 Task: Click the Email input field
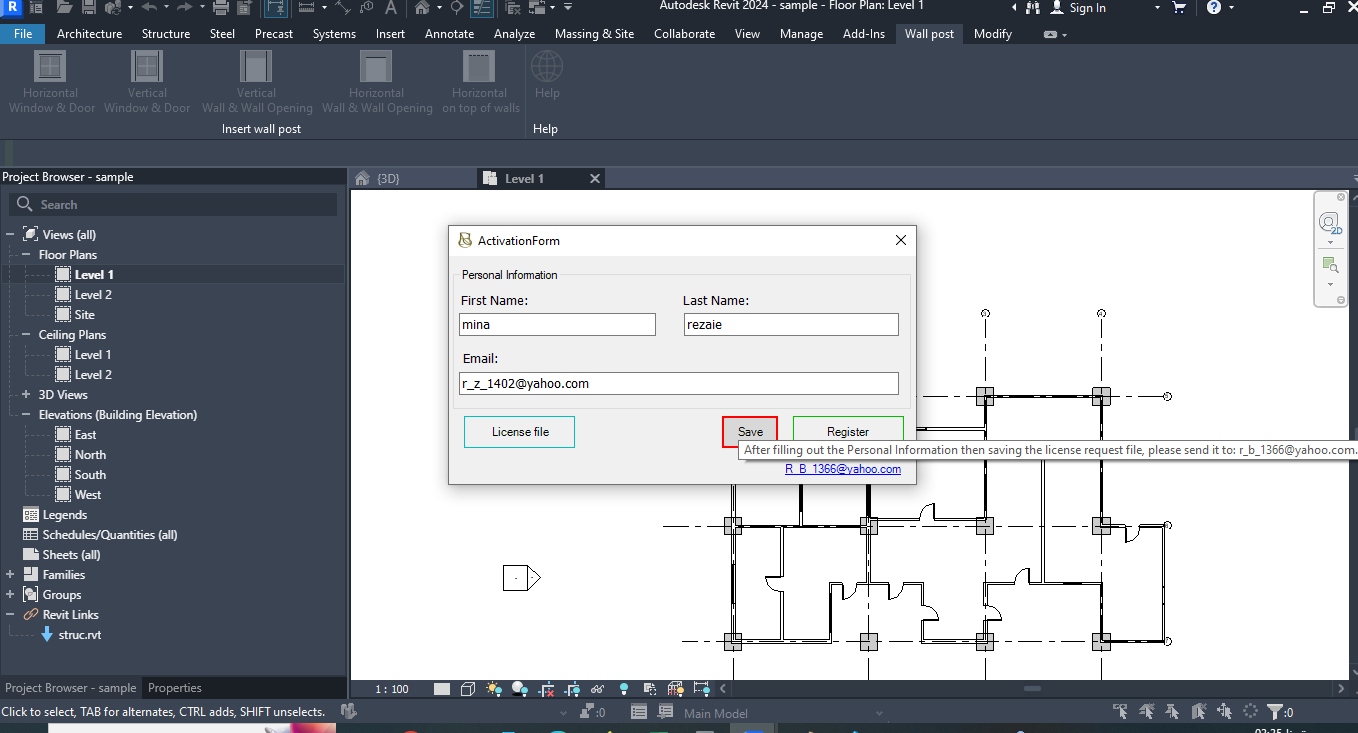(678, 384)
